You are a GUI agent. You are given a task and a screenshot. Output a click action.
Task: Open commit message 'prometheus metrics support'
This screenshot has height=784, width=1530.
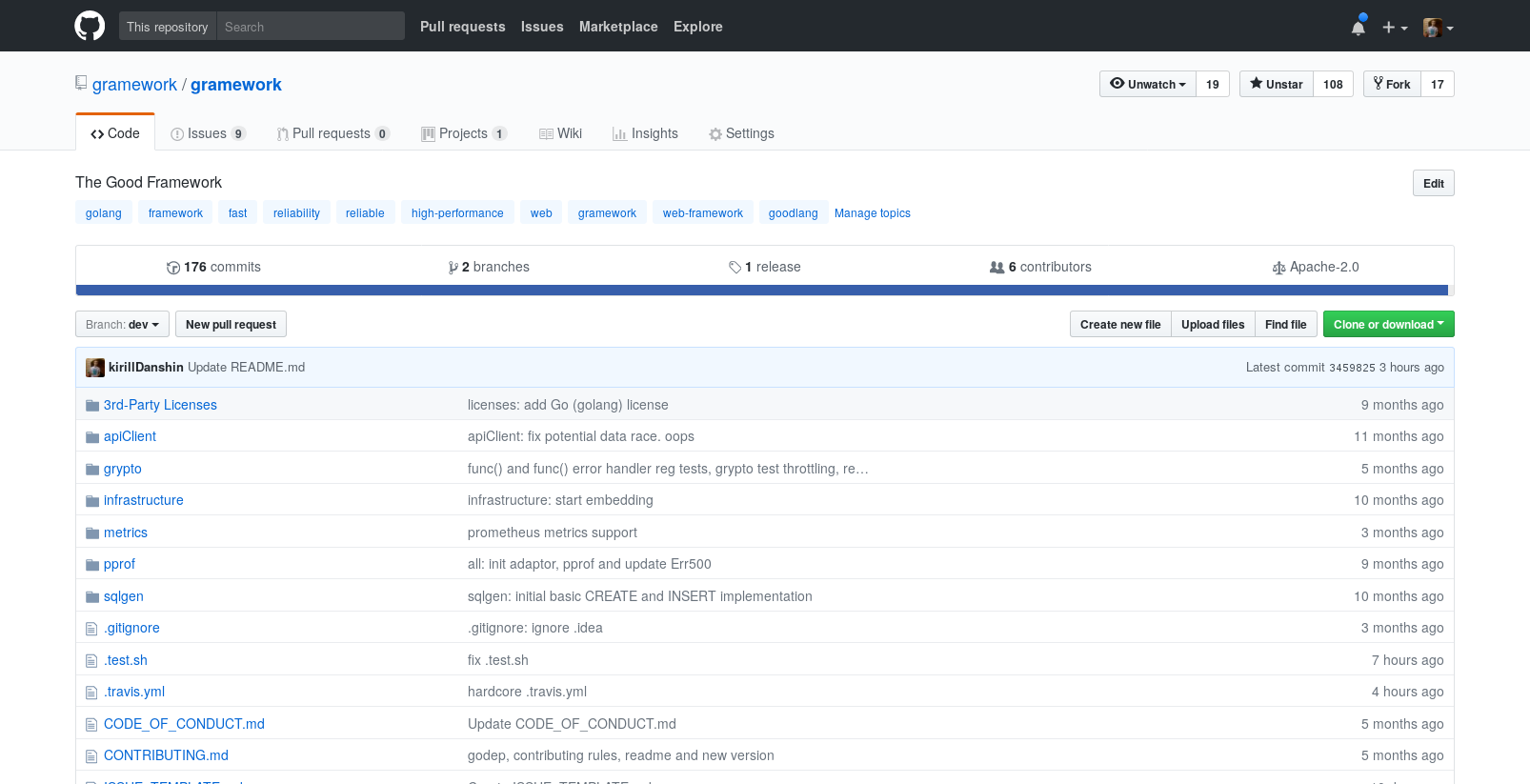pos(553,533)
